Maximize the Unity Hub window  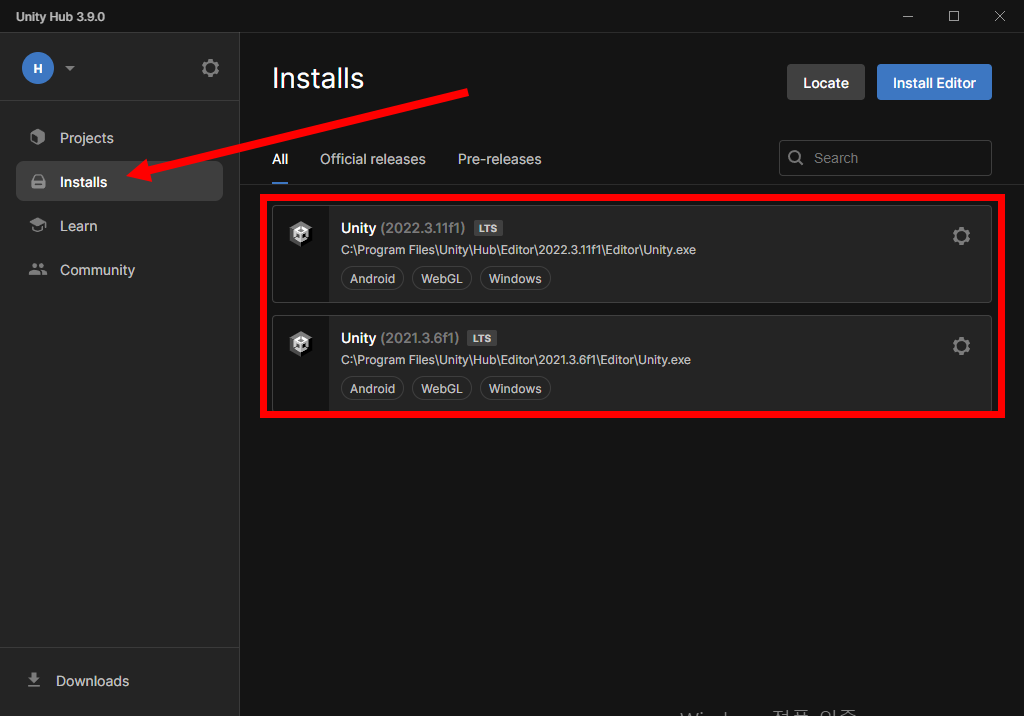tap(953, 16)
